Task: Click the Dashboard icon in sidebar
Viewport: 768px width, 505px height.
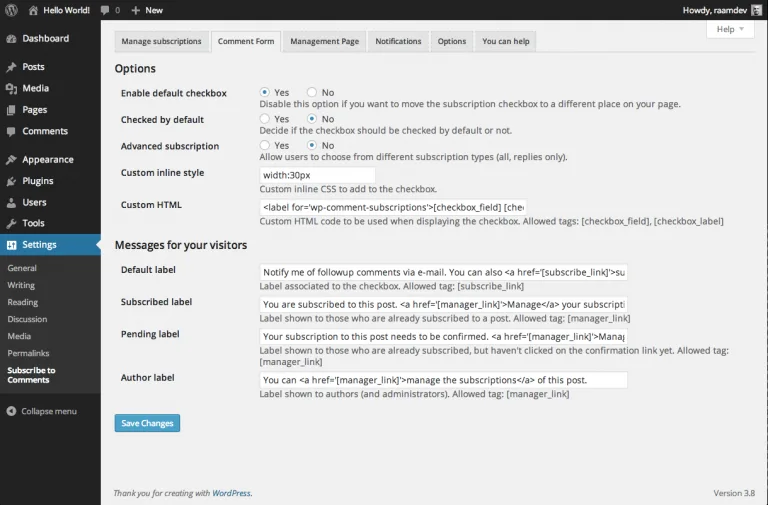Action: click(11, 39)
